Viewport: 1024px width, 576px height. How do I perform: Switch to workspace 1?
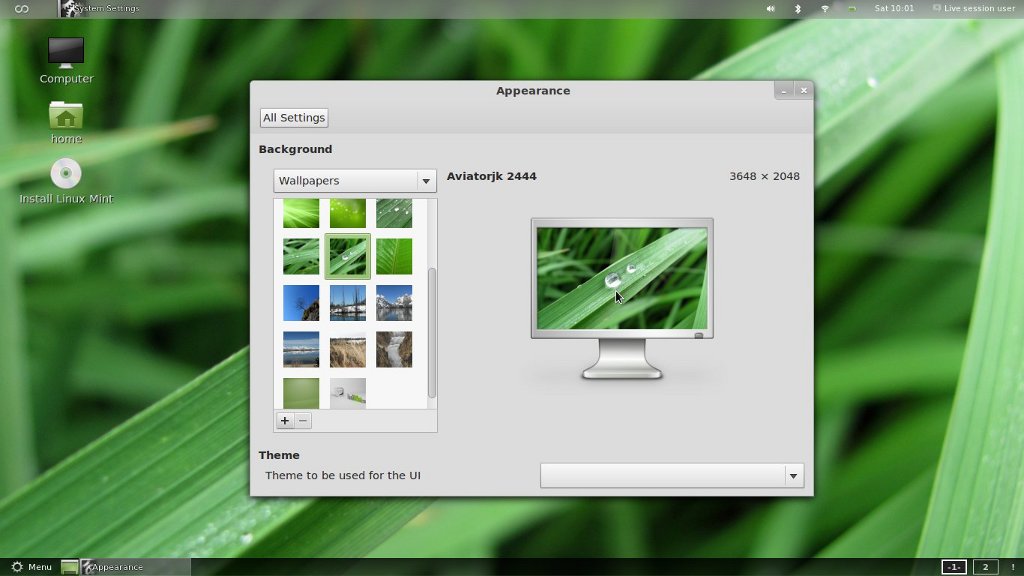953,567
